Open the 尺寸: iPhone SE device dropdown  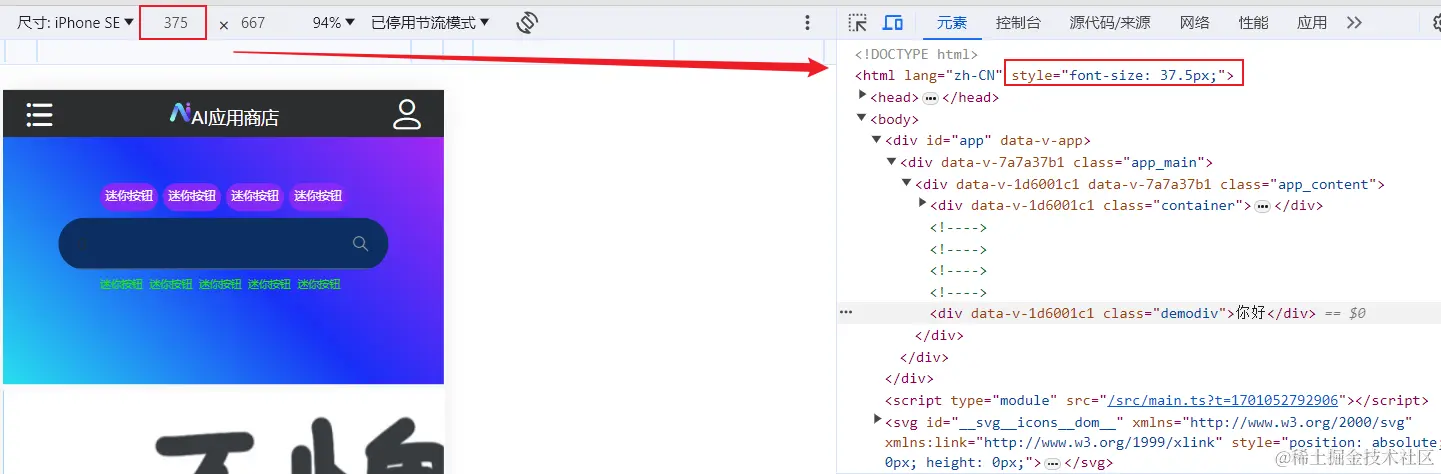click(x=75, y=22)
